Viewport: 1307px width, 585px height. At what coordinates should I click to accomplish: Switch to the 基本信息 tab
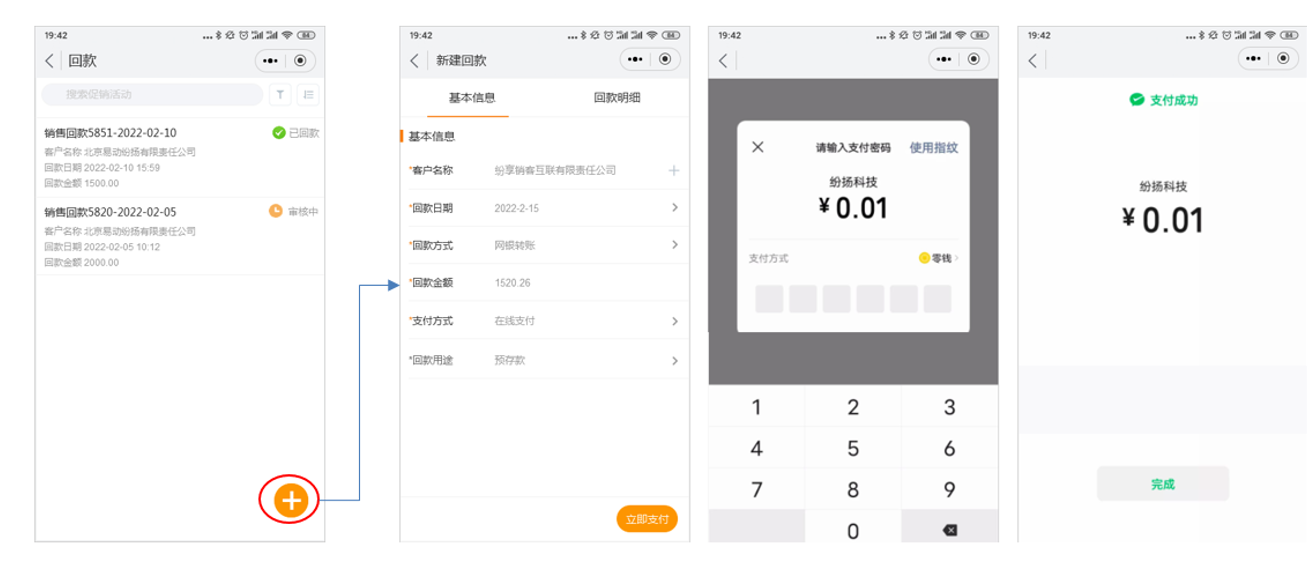(472, 98)
